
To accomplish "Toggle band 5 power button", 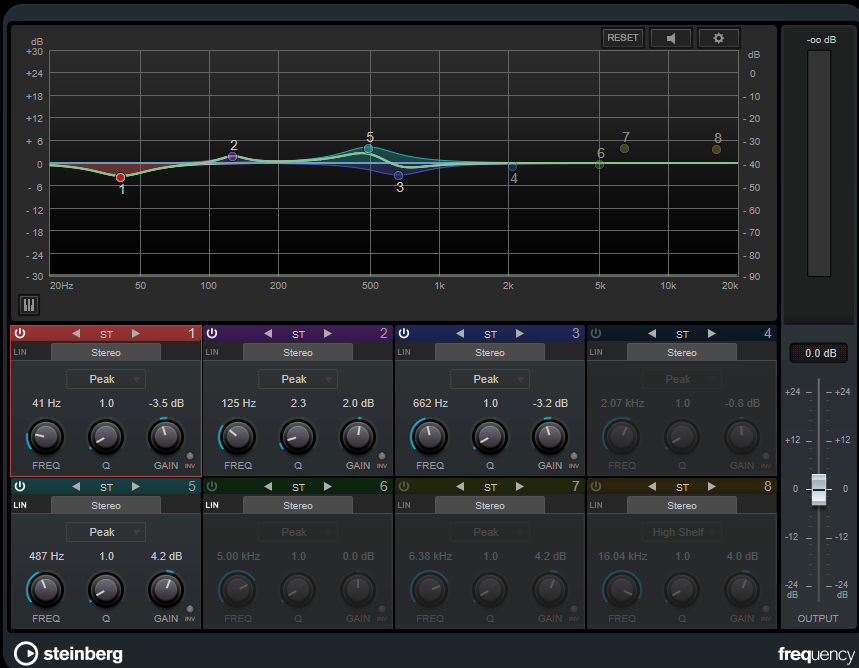I will click(x=20, y=486).
